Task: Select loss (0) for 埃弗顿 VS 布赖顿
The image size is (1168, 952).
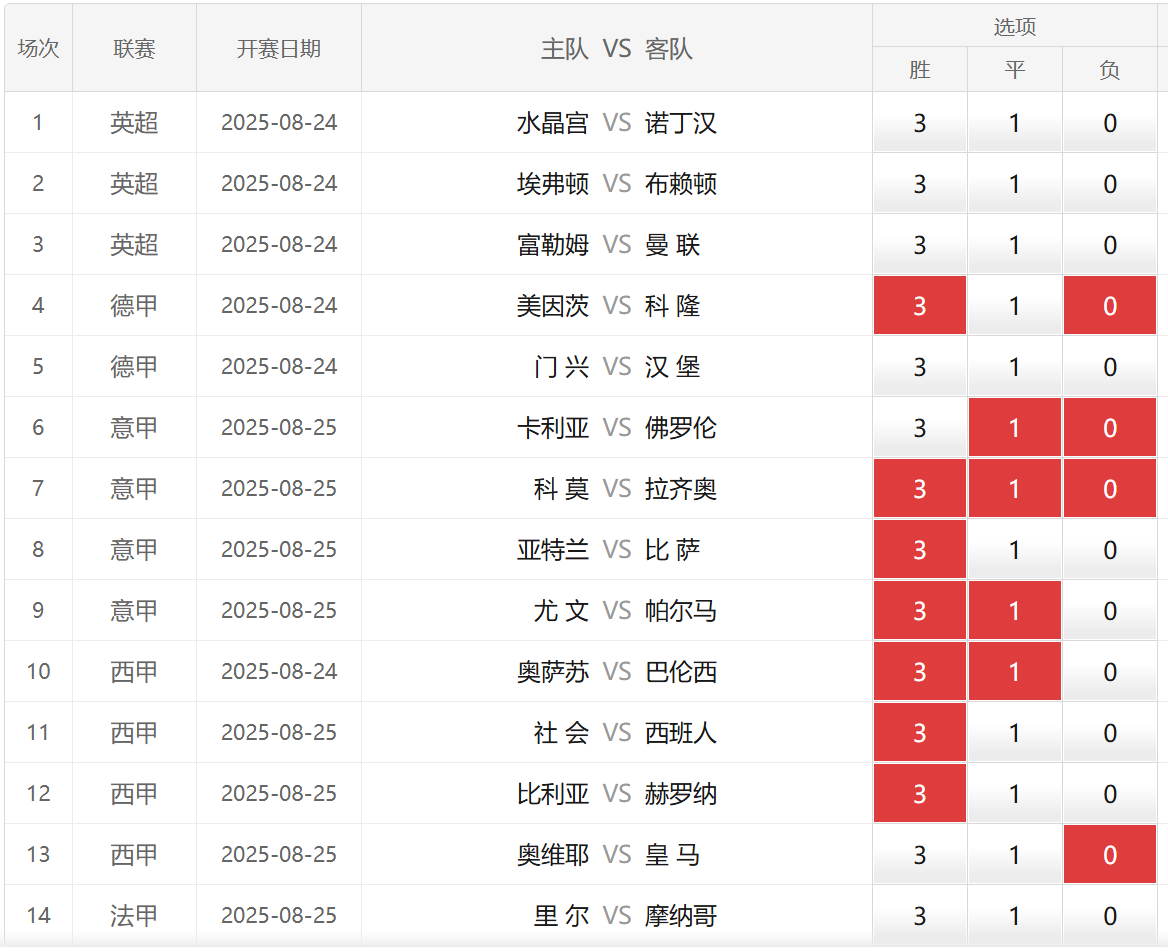Action: point(1110,184)
